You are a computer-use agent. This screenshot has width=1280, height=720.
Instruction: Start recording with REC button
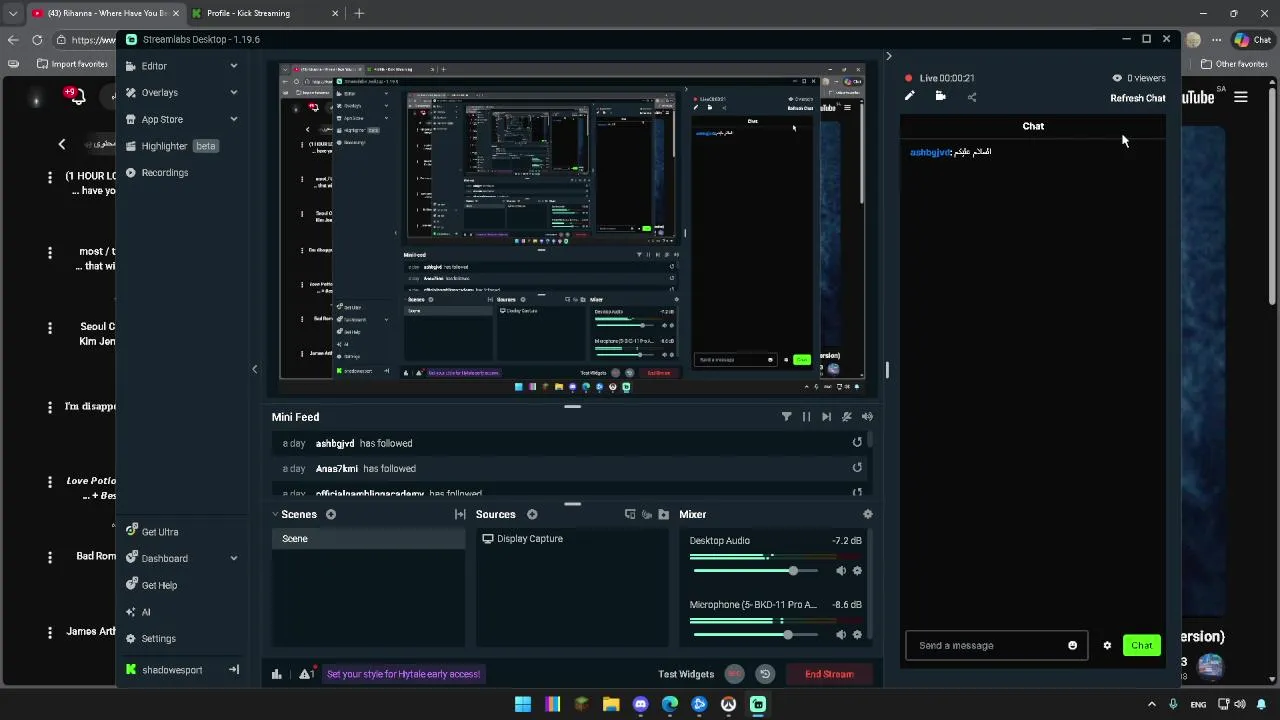(735, 674)
